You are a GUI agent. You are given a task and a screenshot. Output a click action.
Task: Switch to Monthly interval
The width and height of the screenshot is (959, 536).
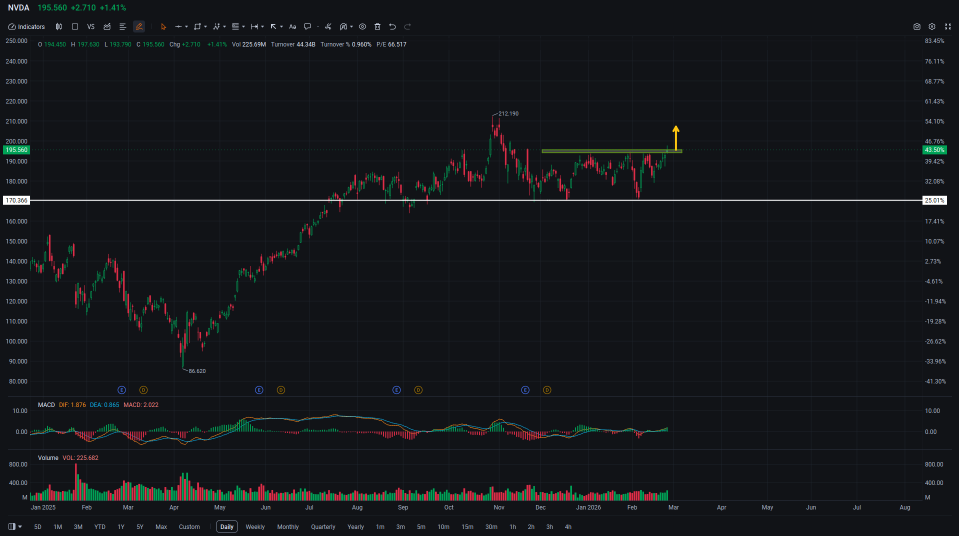click(x=288, y=527)
